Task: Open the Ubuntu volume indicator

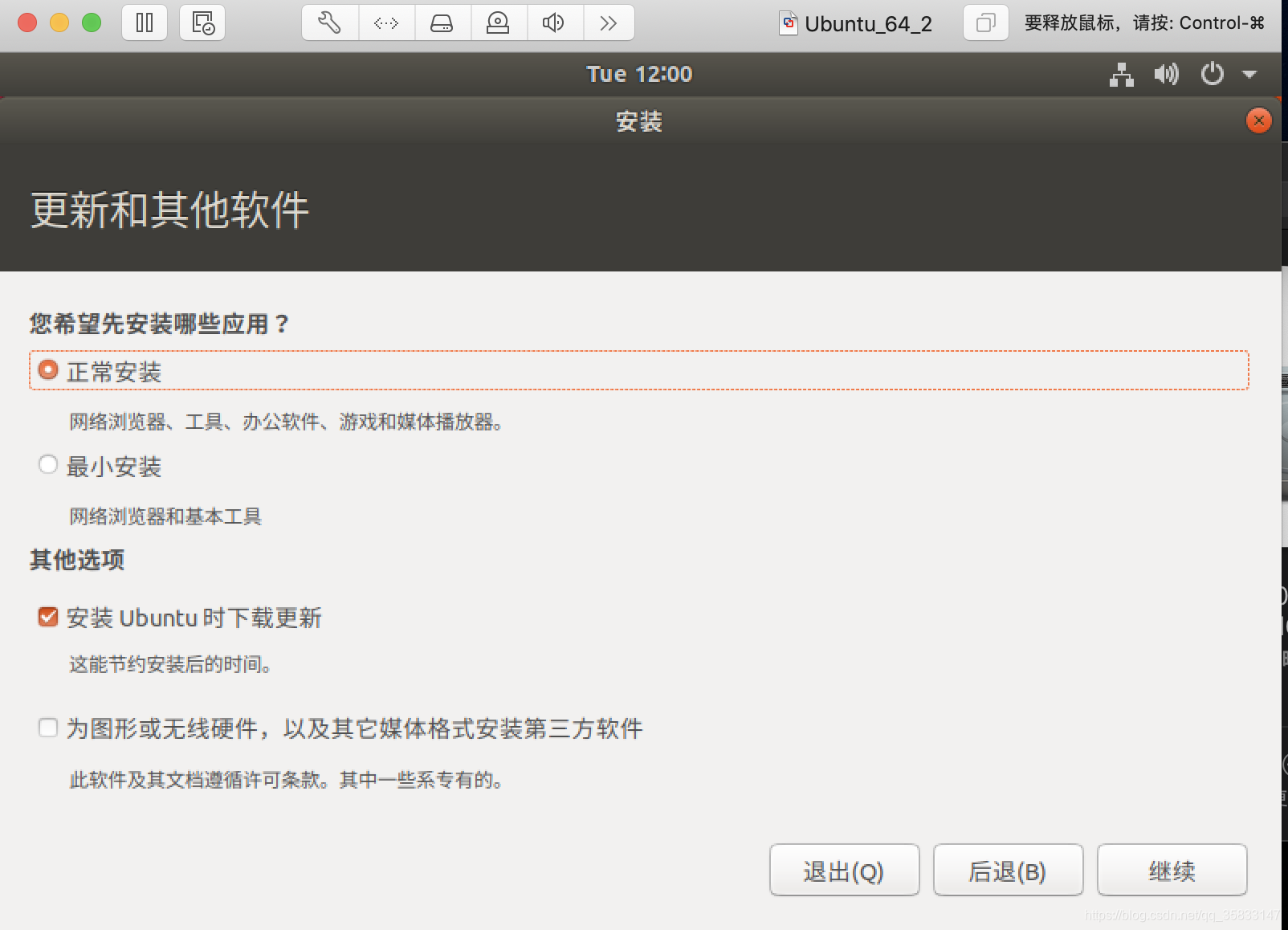Action: [x=1166, y=75]
